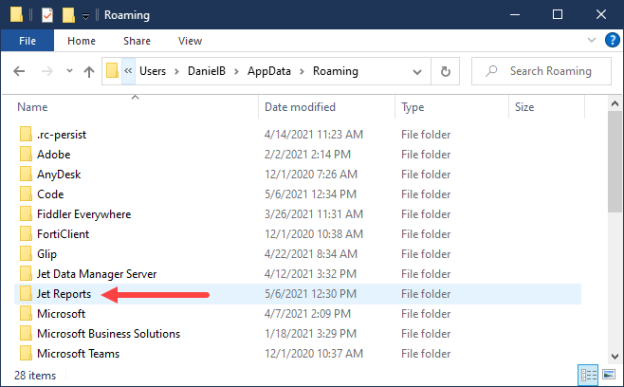The height and width of the screenshot is (387, 624).
Task: Open the address bar history dropdown
Action: 417,72
